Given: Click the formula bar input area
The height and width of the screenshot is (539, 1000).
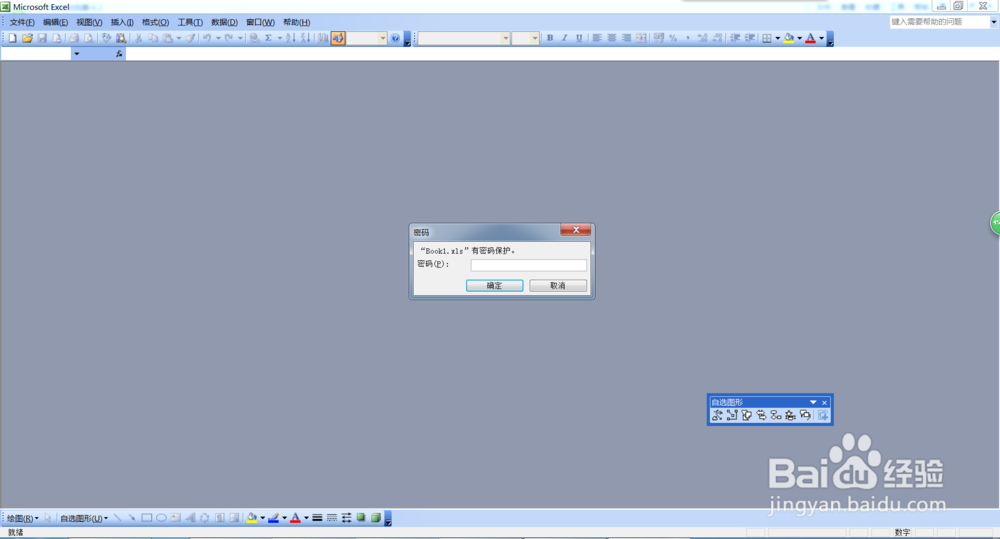Looking at the screenshot, I should pyautogui.click(x=562, y=54).
